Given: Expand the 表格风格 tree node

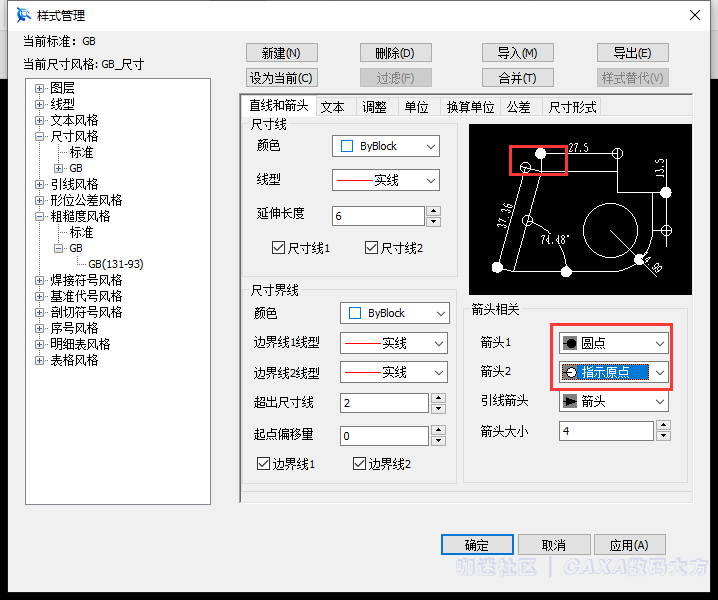Looking at the screenshot, I should pyautogui.click(x=39, y=360).
